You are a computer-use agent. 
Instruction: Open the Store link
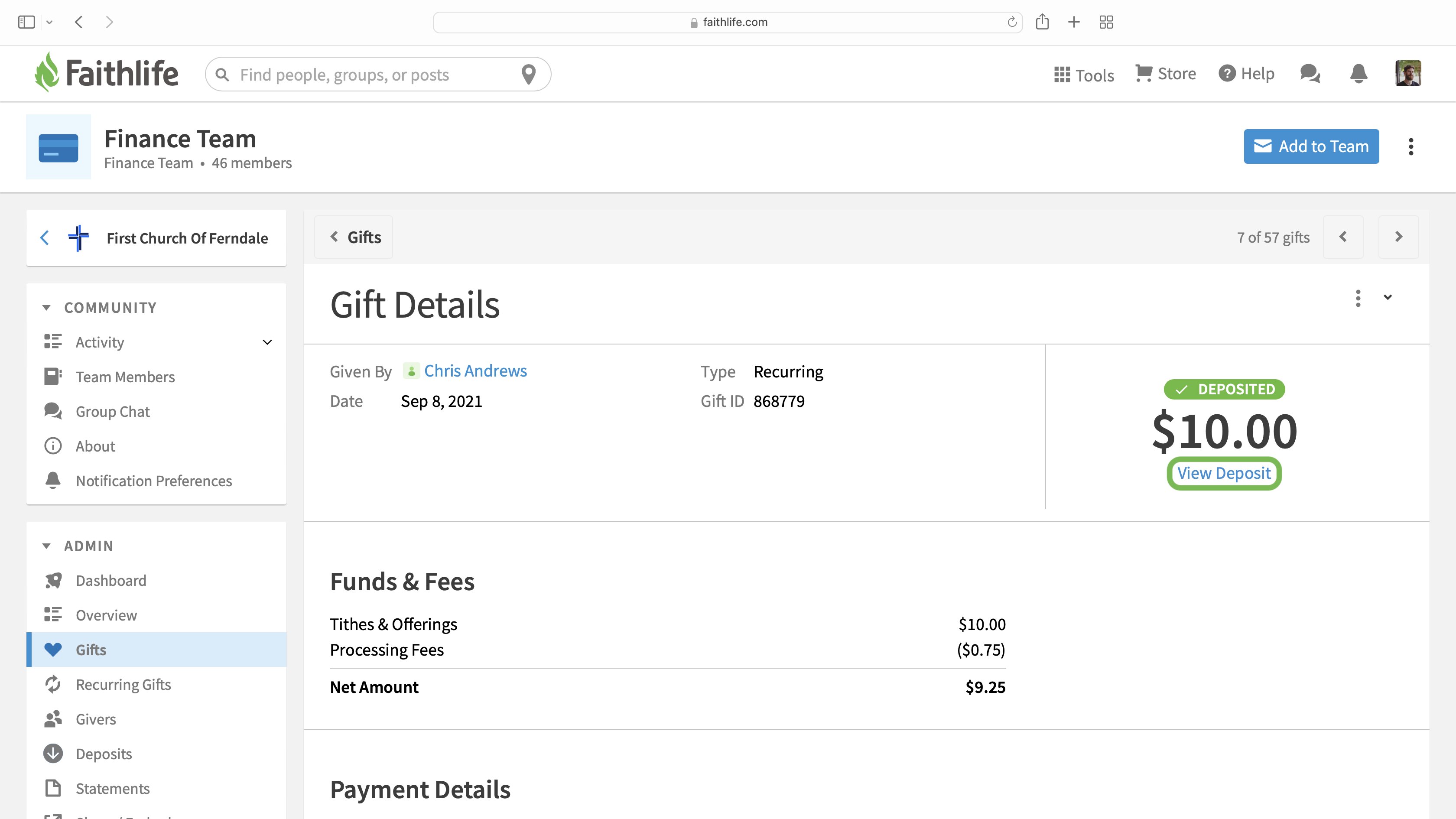pos(1166,74)
